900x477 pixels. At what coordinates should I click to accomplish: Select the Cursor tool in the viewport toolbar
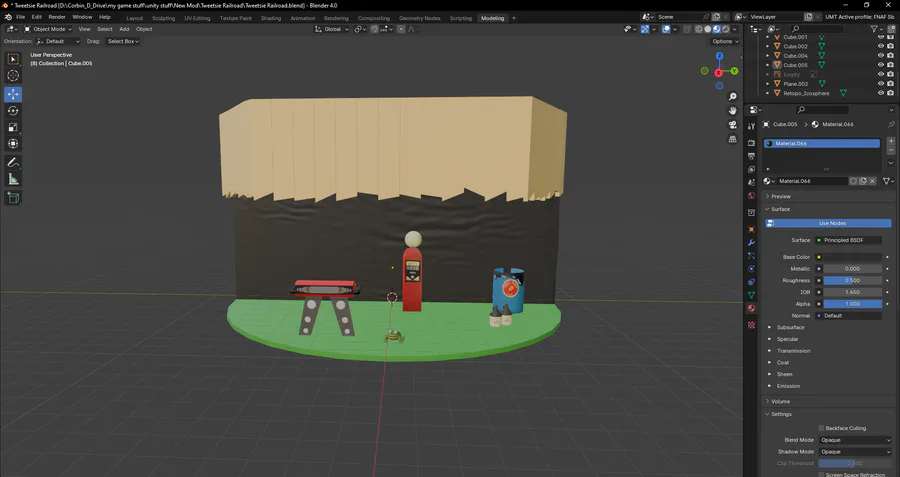click(13, 76)
